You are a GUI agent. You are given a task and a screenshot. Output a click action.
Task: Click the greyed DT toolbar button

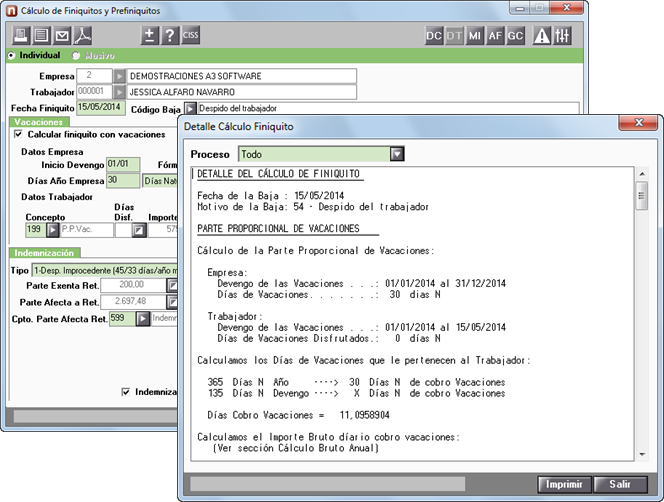pos(454,36)
